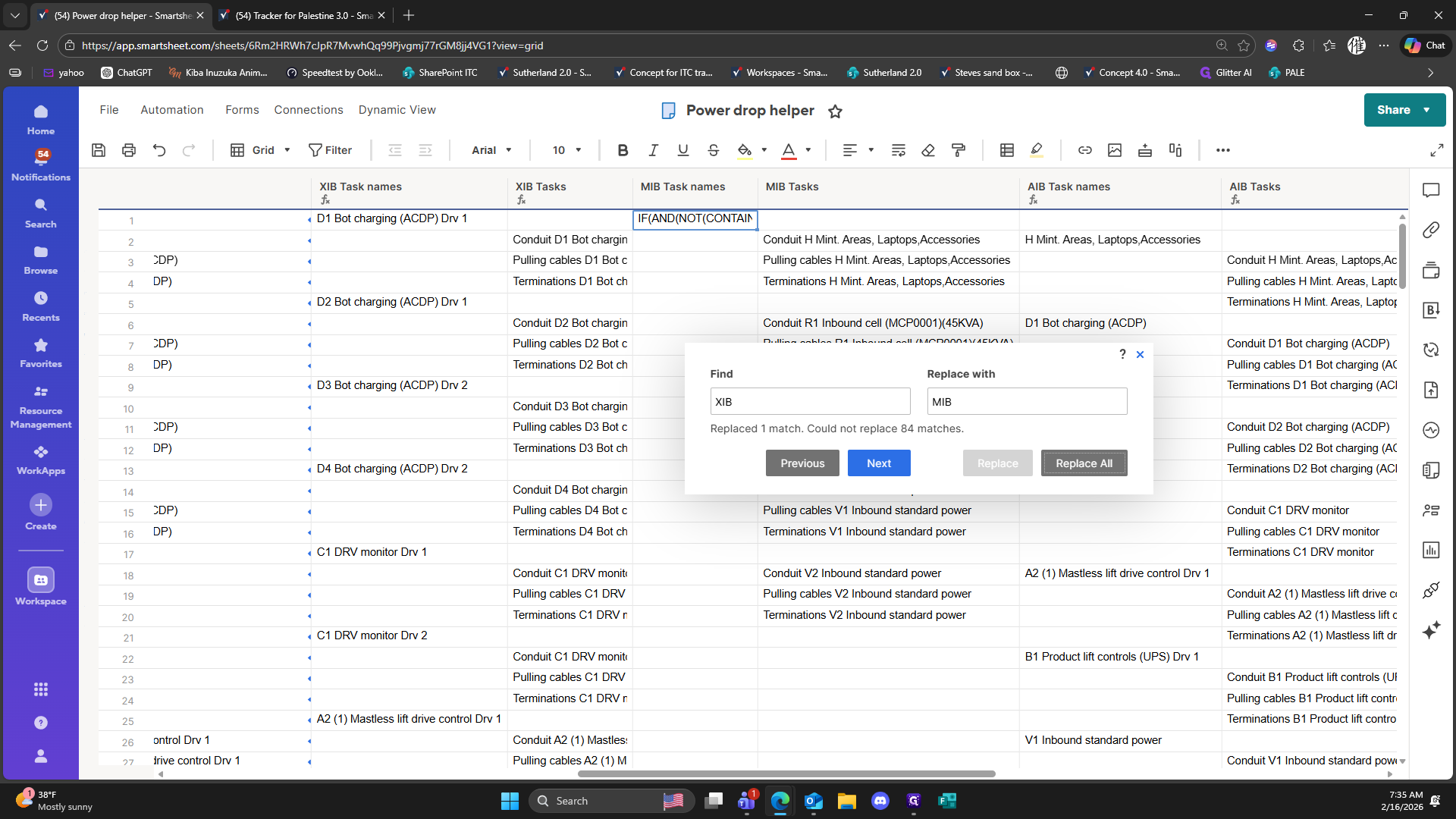Toggle Italic formatting
Viewport: 1456px width, 819px height.
[653, 150]
